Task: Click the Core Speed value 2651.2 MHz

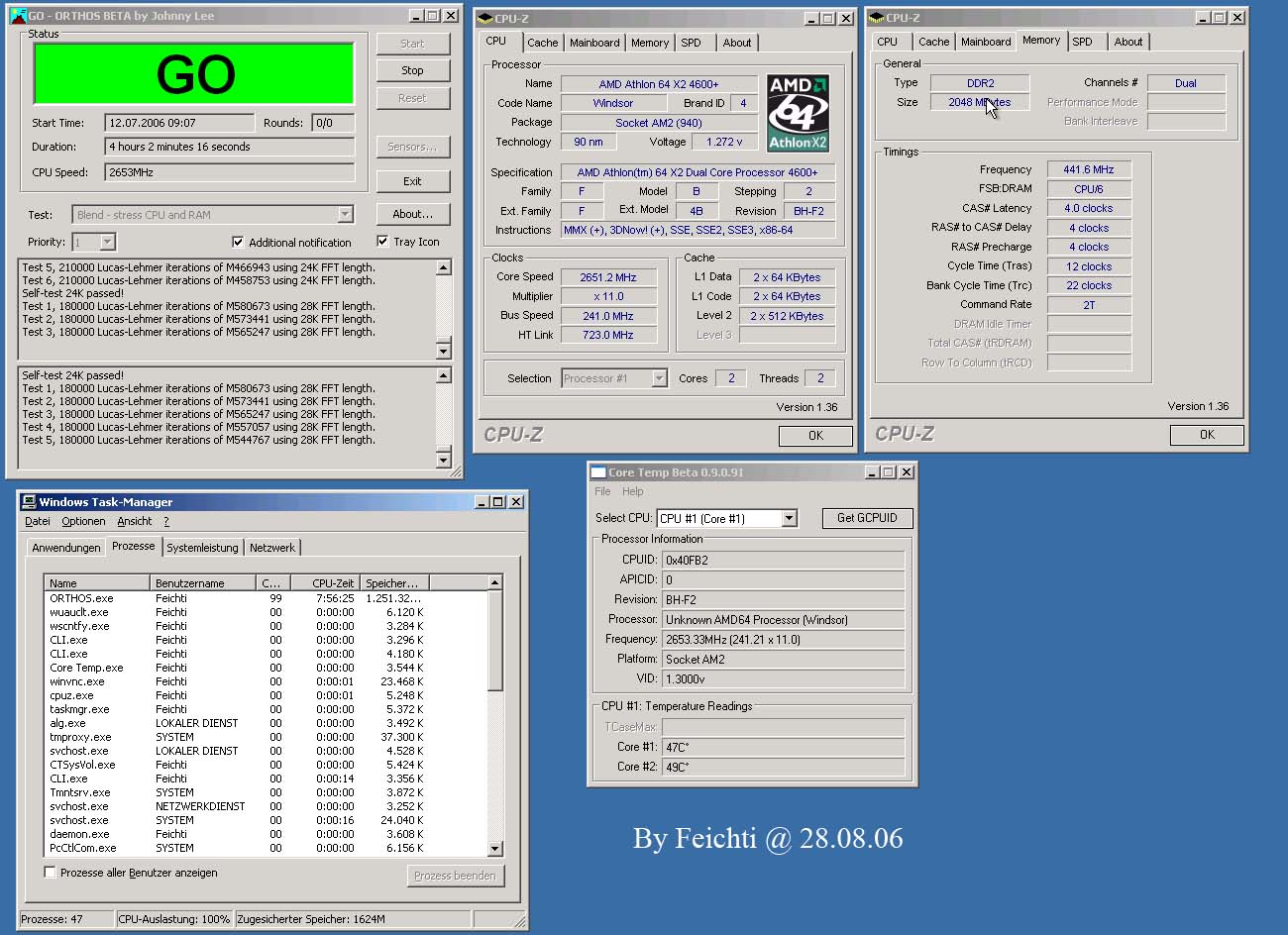Action: pyautogui.click(x=608, y=277)
